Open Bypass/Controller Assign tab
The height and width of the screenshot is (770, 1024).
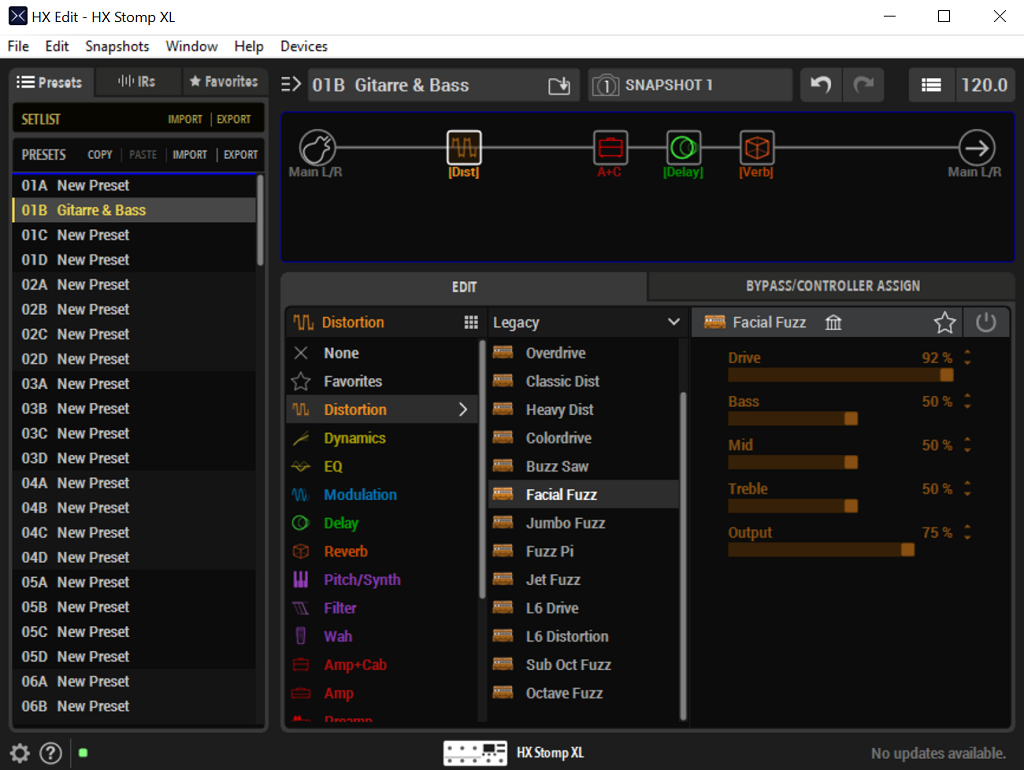coord(833,286)
